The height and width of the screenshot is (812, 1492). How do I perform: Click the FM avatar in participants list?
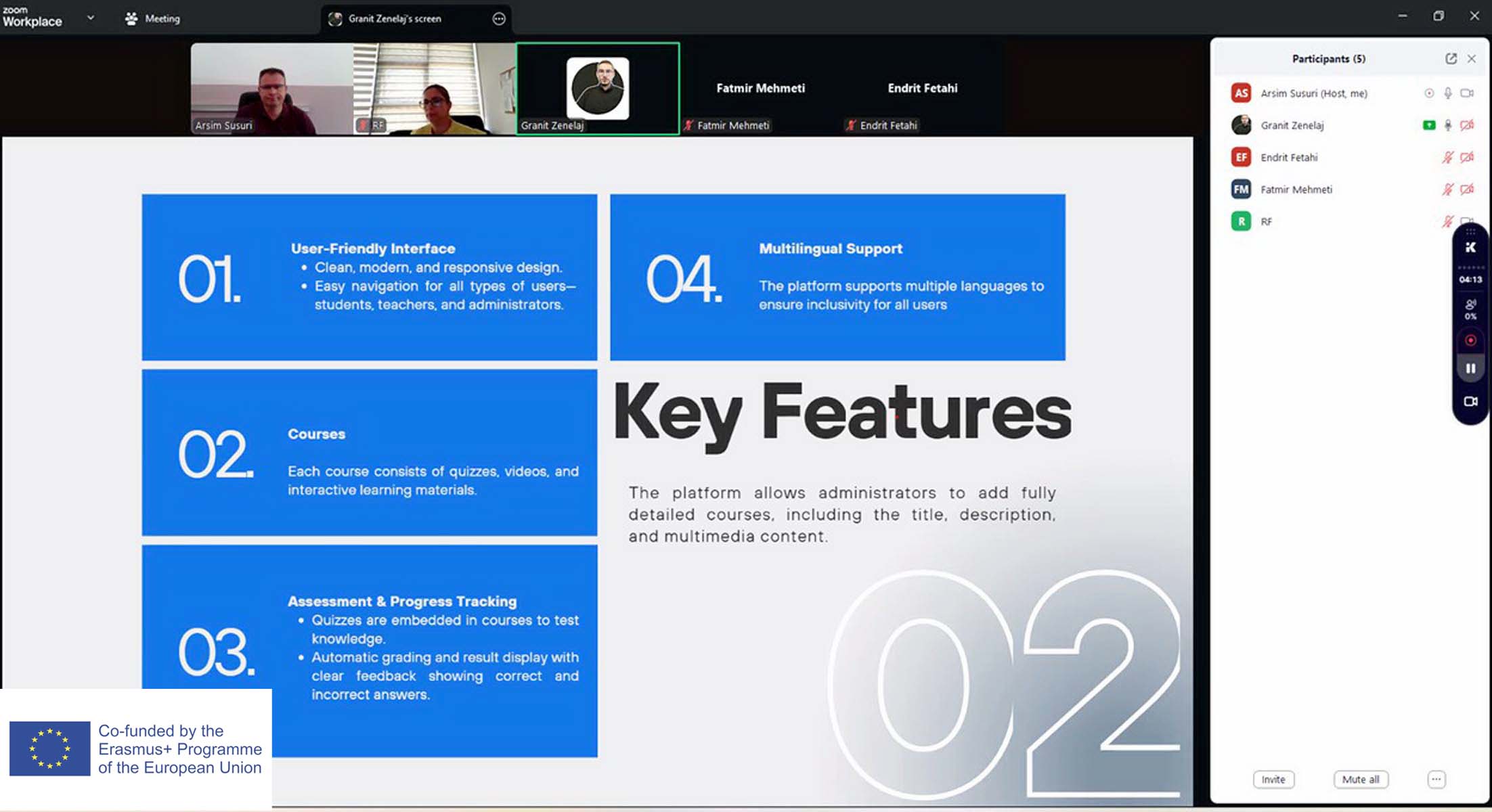coord(1241,189)
